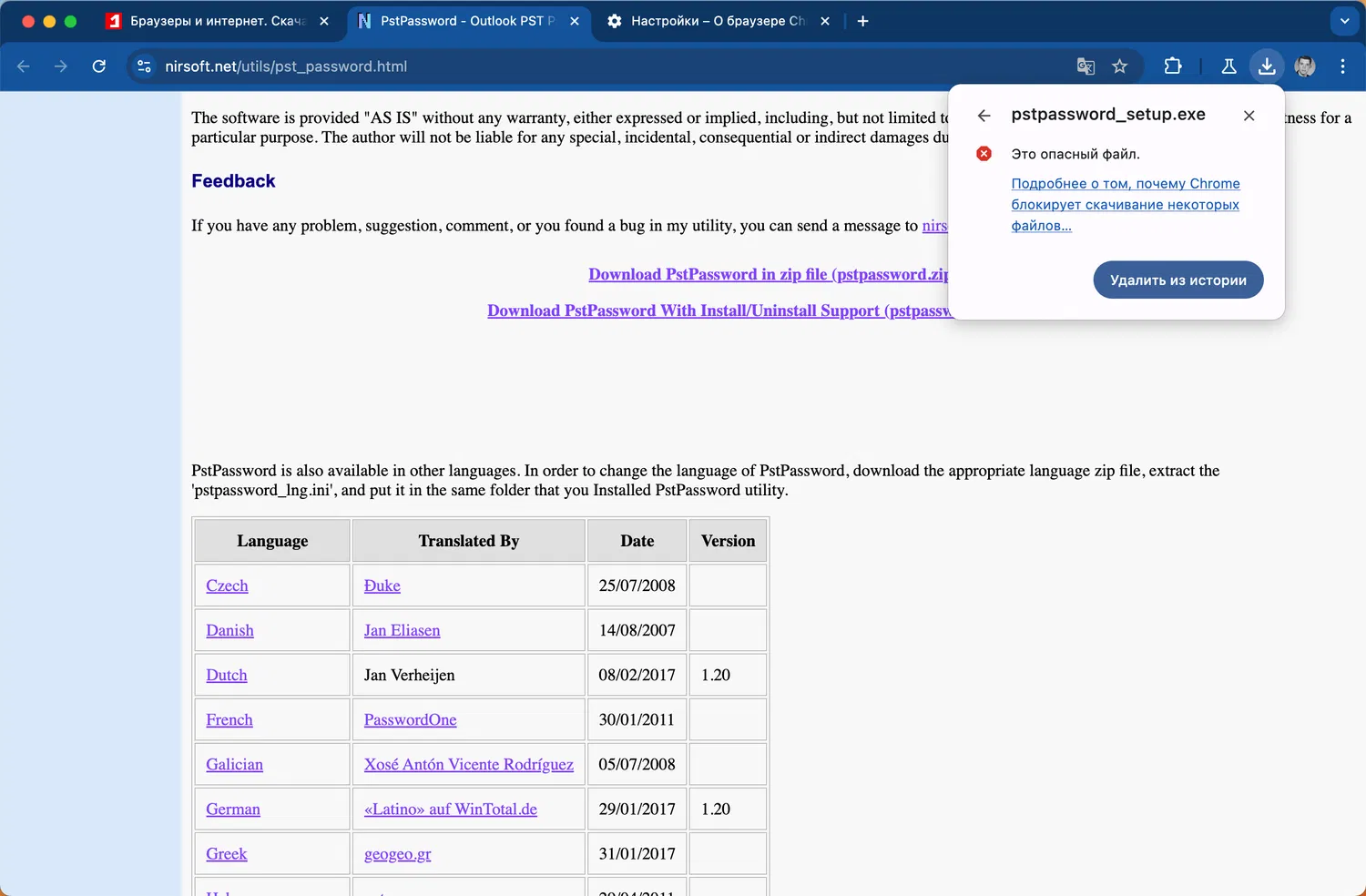Click the Date column header

[x=637, y=541]
